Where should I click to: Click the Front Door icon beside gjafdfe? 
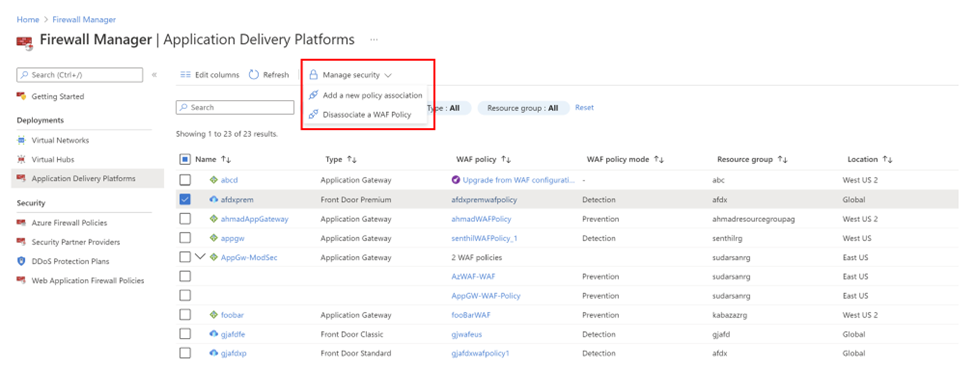point(214,334)
